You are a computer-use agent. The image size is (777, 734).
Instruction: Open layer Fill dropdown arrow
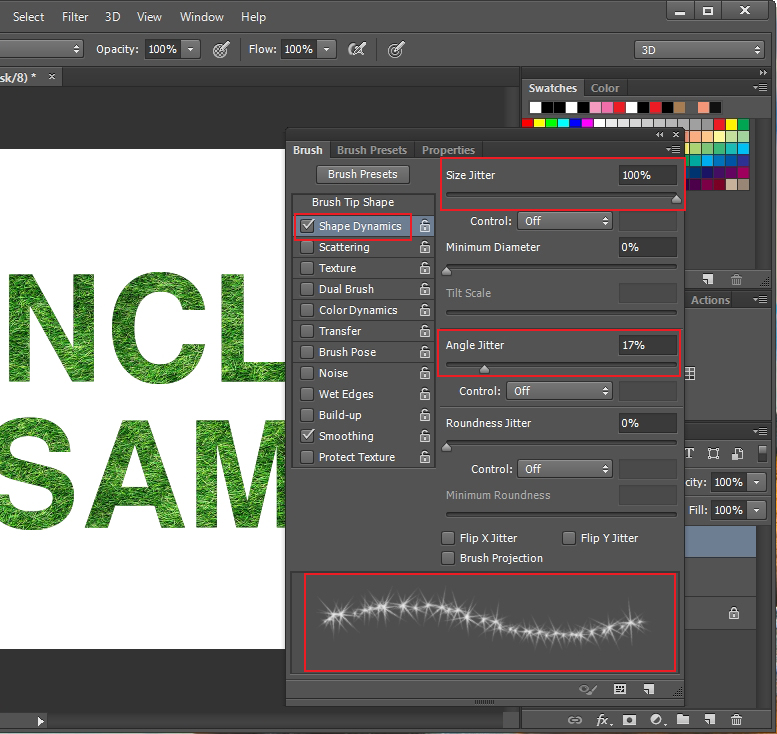(x=757, y=509)
